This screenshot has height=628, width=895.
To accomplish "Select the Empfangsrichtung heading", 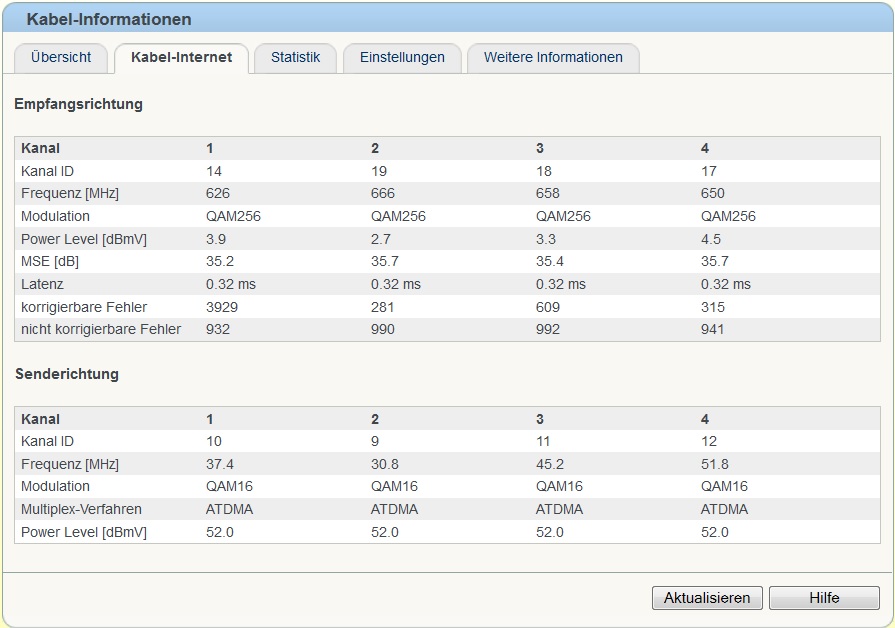I will [78, 104].
